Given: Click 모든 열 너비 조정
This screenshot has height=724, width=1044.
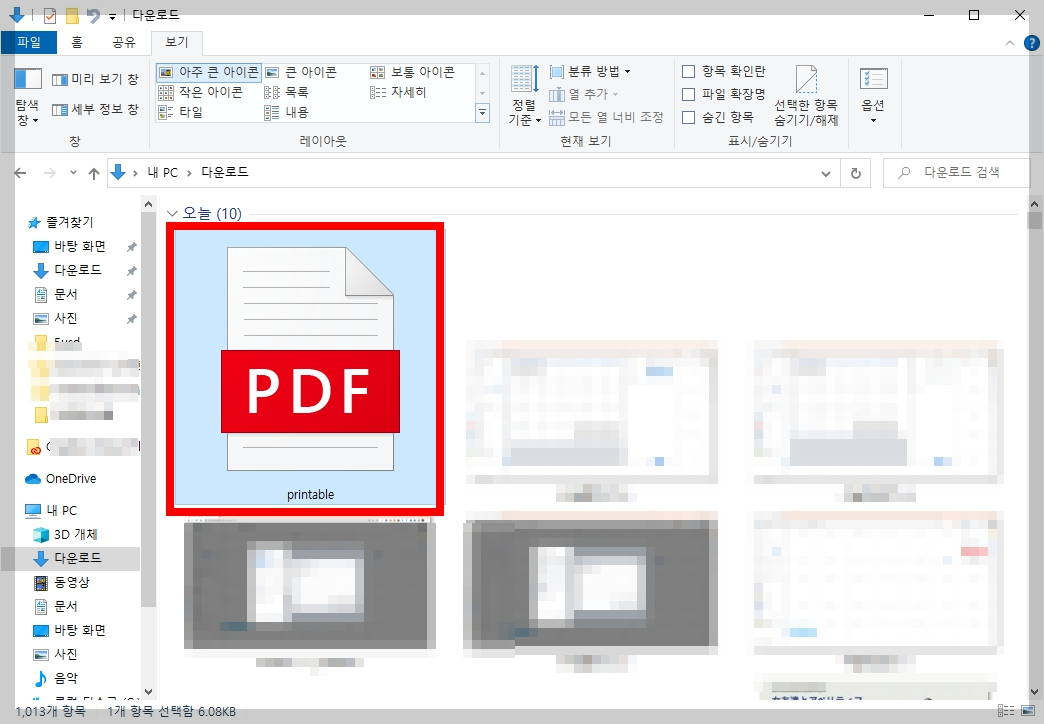Looking at the screenshot, I should point(606,117).
